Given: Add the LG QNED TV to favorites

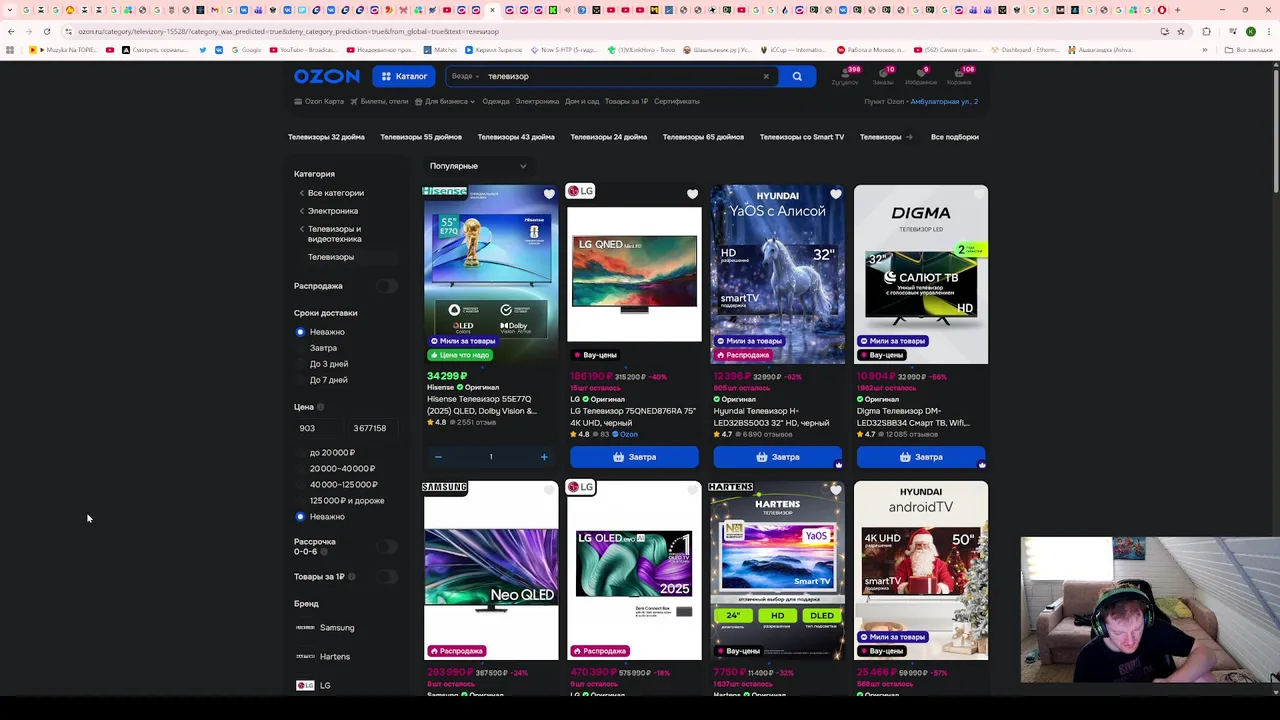Looking at the screenshot, I should [692, 195].
